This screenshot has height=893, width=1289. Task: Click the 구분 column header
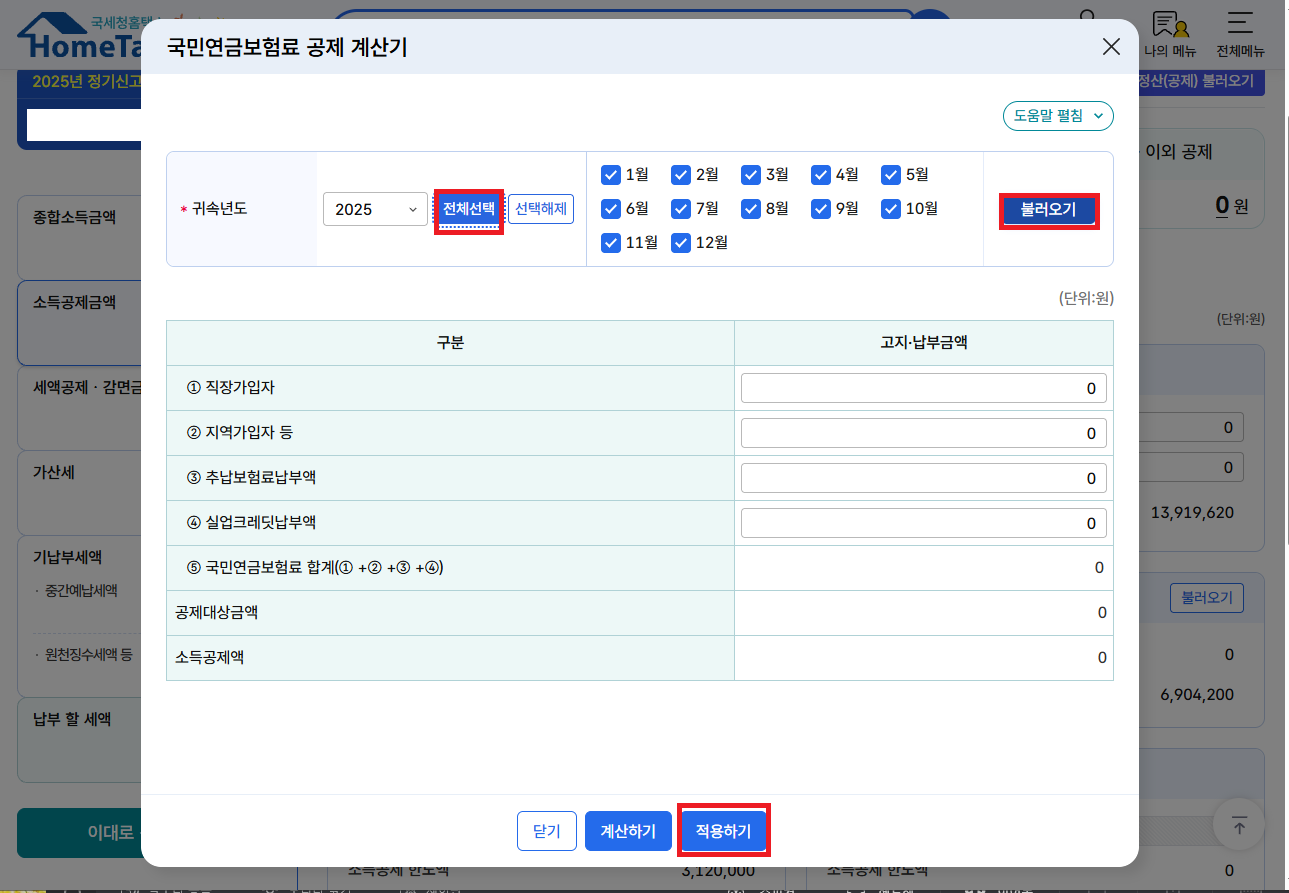[450, 342]
